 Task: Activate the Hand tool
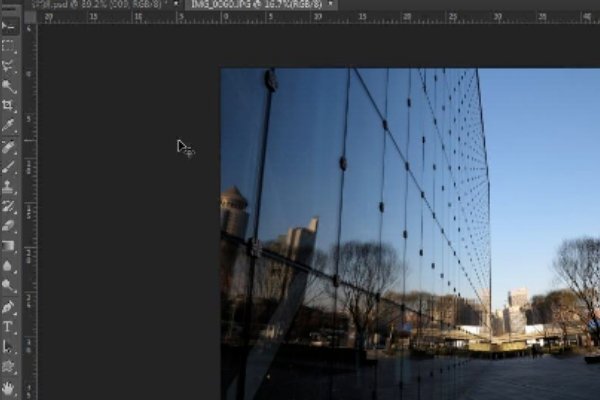click(9, 387)
